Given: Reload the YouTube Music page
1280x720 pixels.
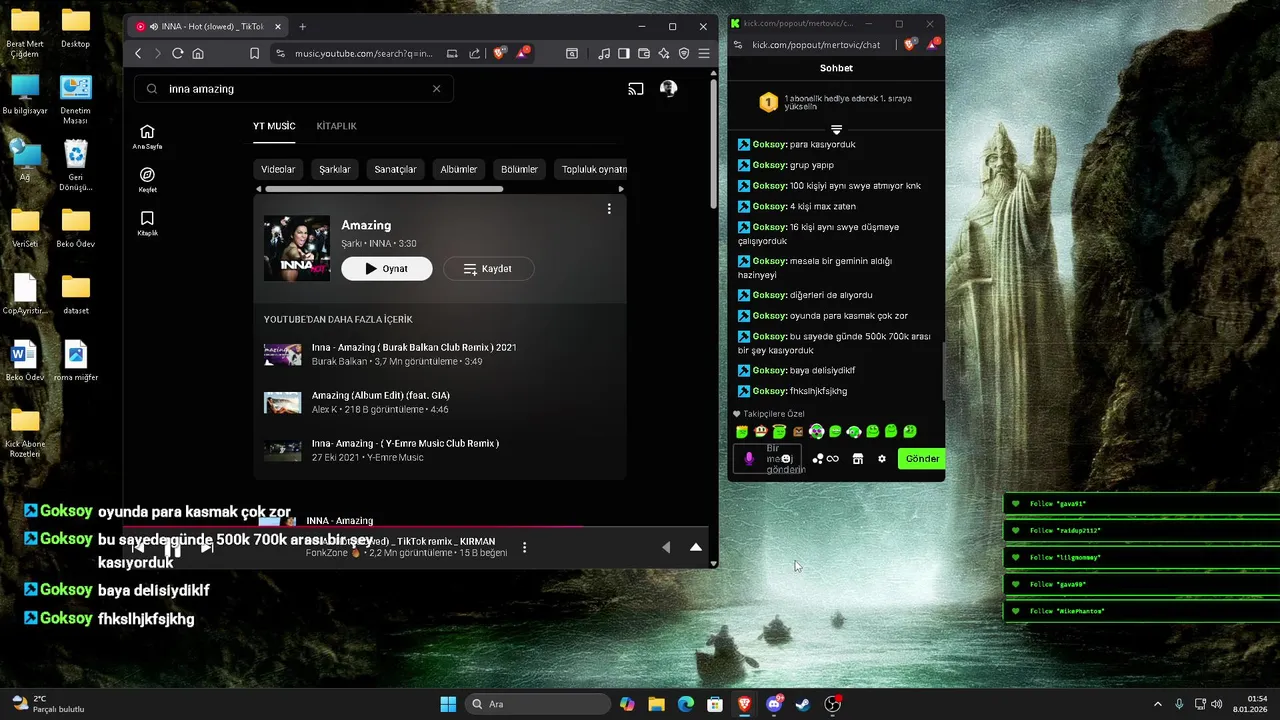Looking at the screenshot, I should [178, 53].
